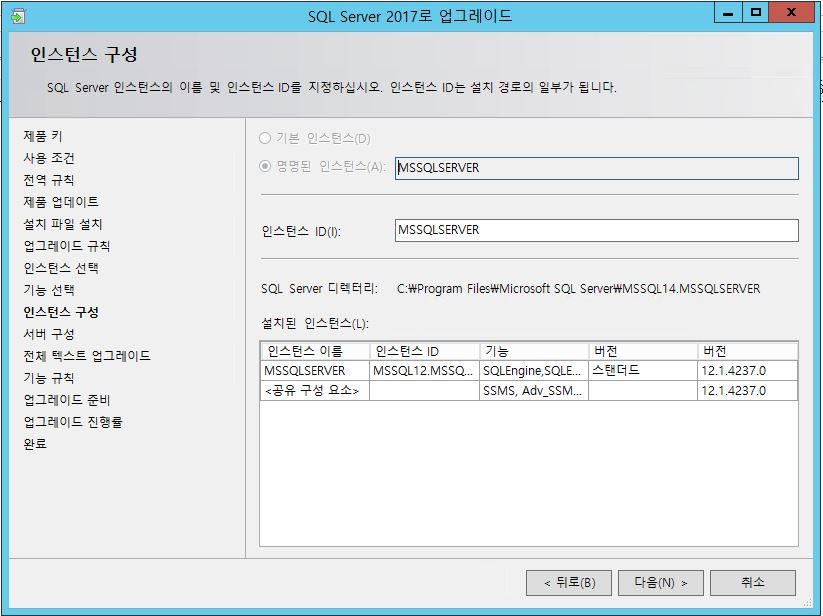
Task: Select the 기본 인스턴스(D) radio button
Action: (265, 138)
